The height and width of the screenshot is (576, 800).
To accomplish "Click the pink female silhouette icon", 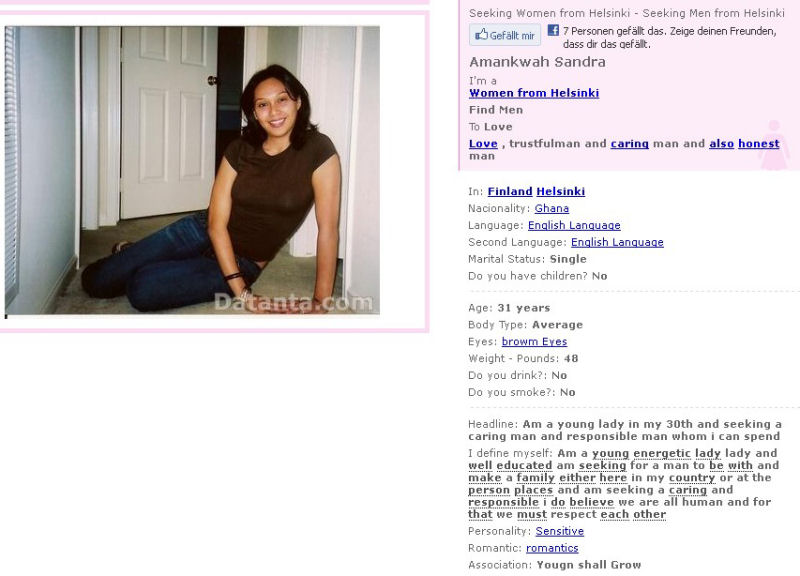I will [x=774, y=145].
